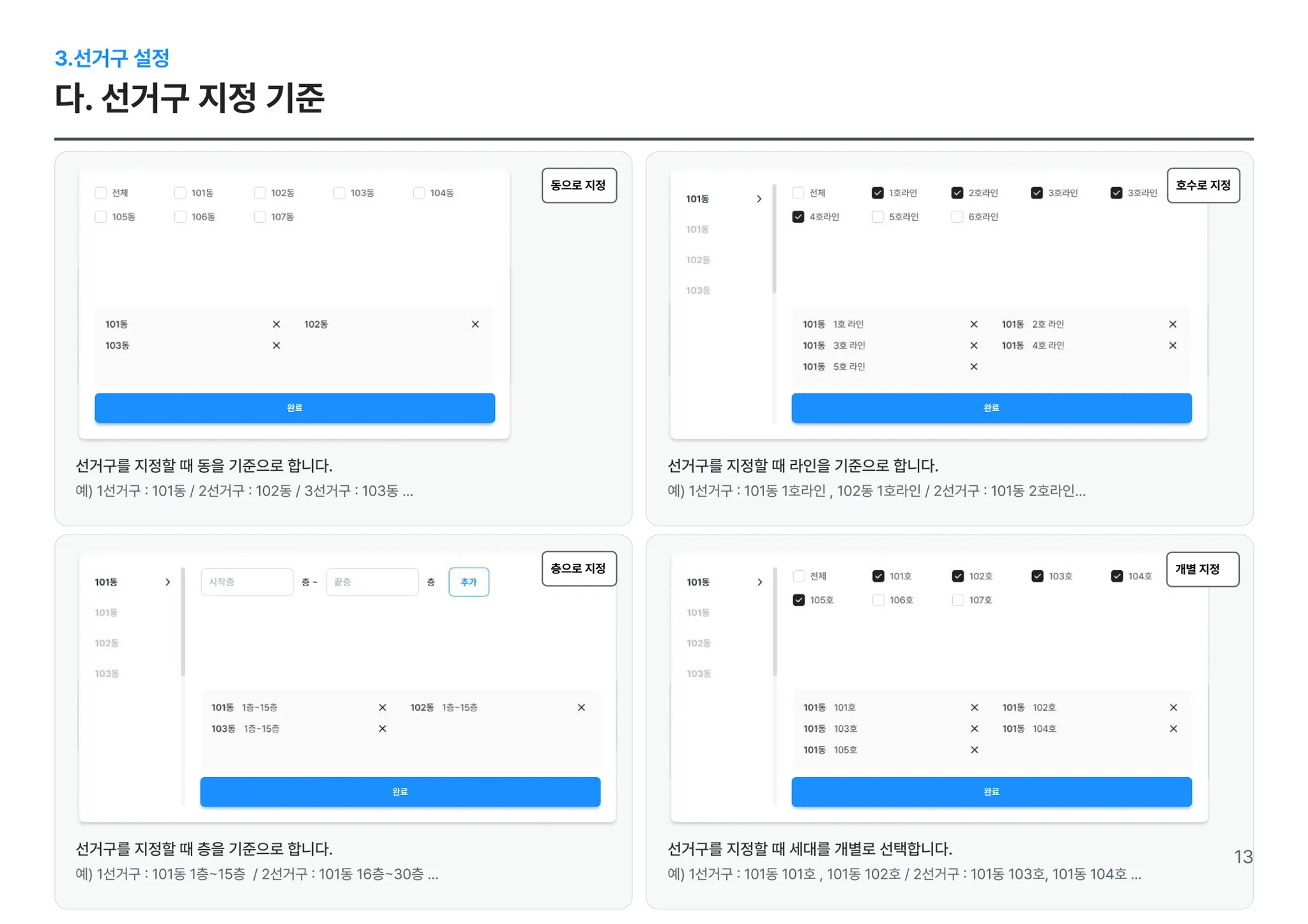Check the 104동 checkbox
The height and width of the screenshot is (924, 1308).
click(x=419, y=193)
